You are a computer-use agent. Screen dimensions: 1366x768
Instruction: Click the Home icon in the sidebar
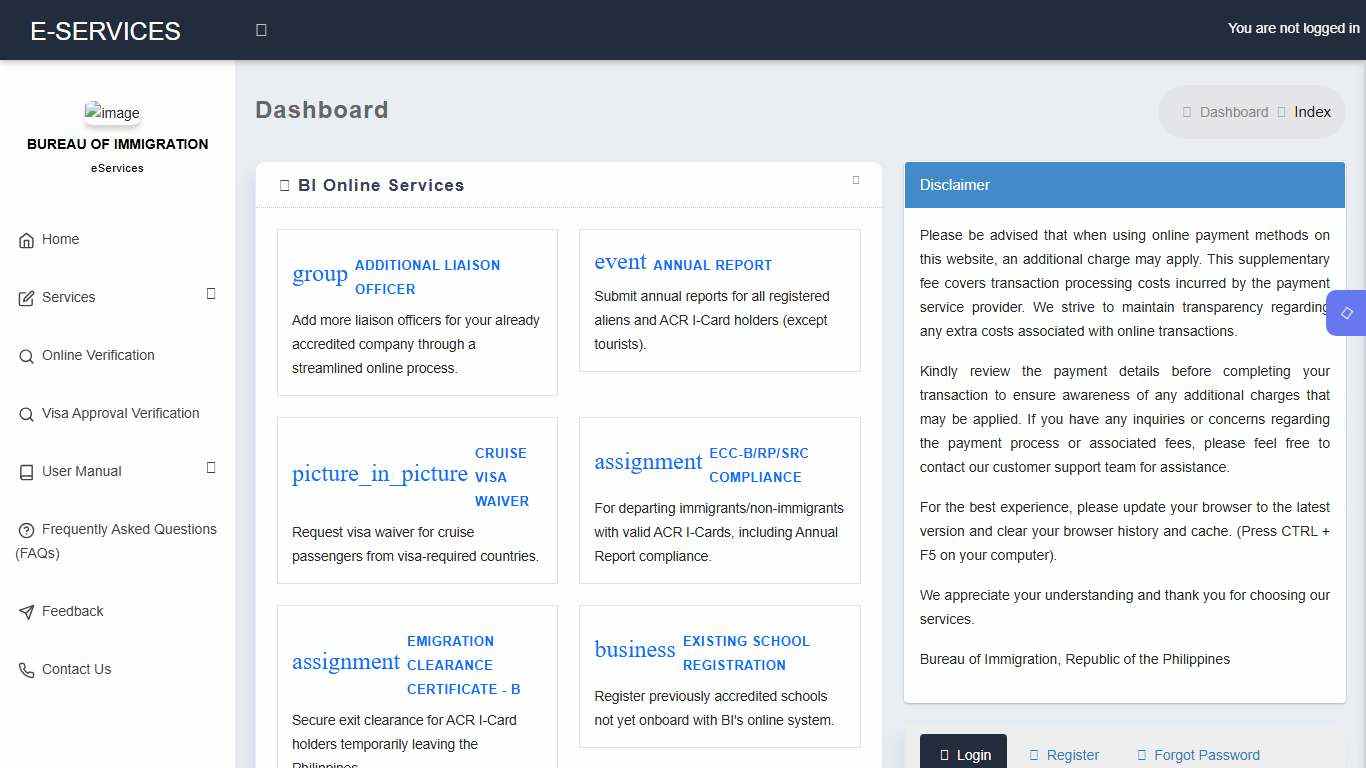click(26, 240)
